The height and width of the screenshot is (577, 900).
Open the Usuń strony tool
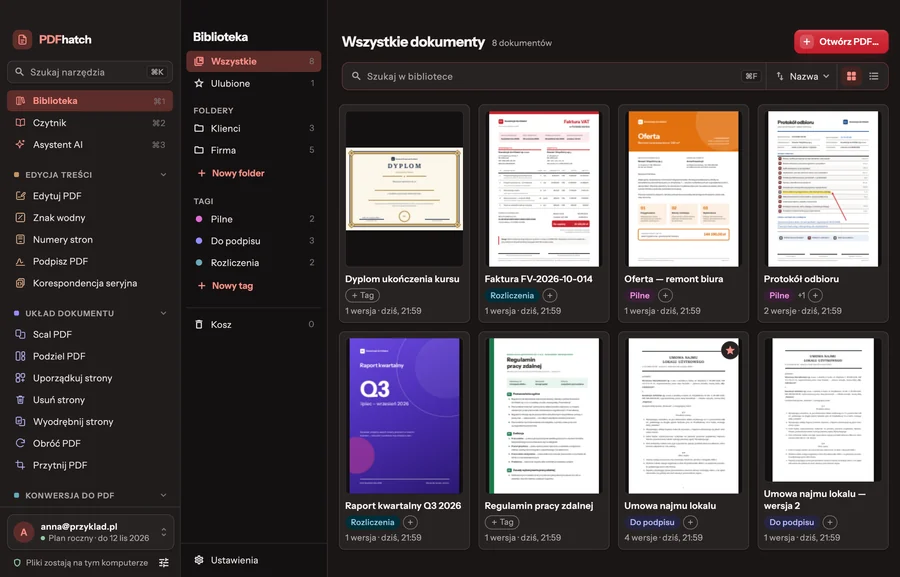(90, 400)
